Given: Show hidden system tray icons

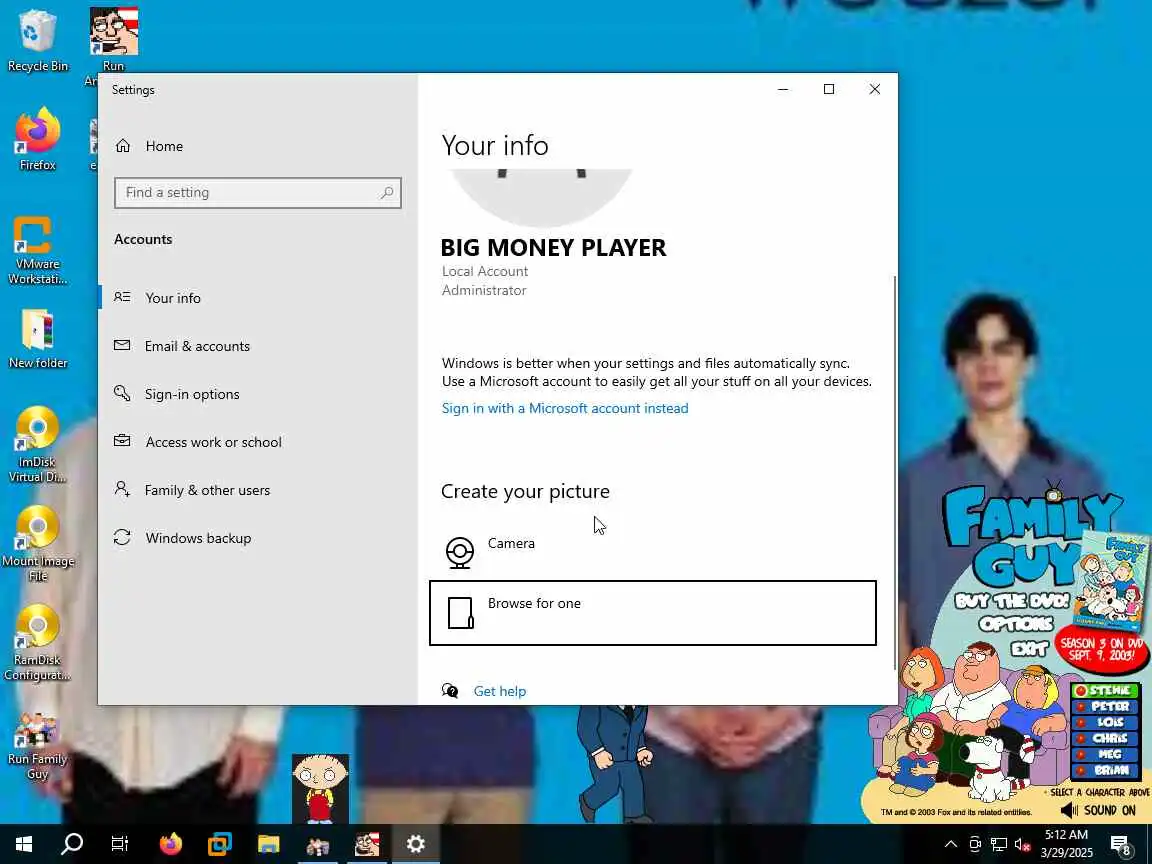Looking at the screenshot, I should tap(950, 844).
